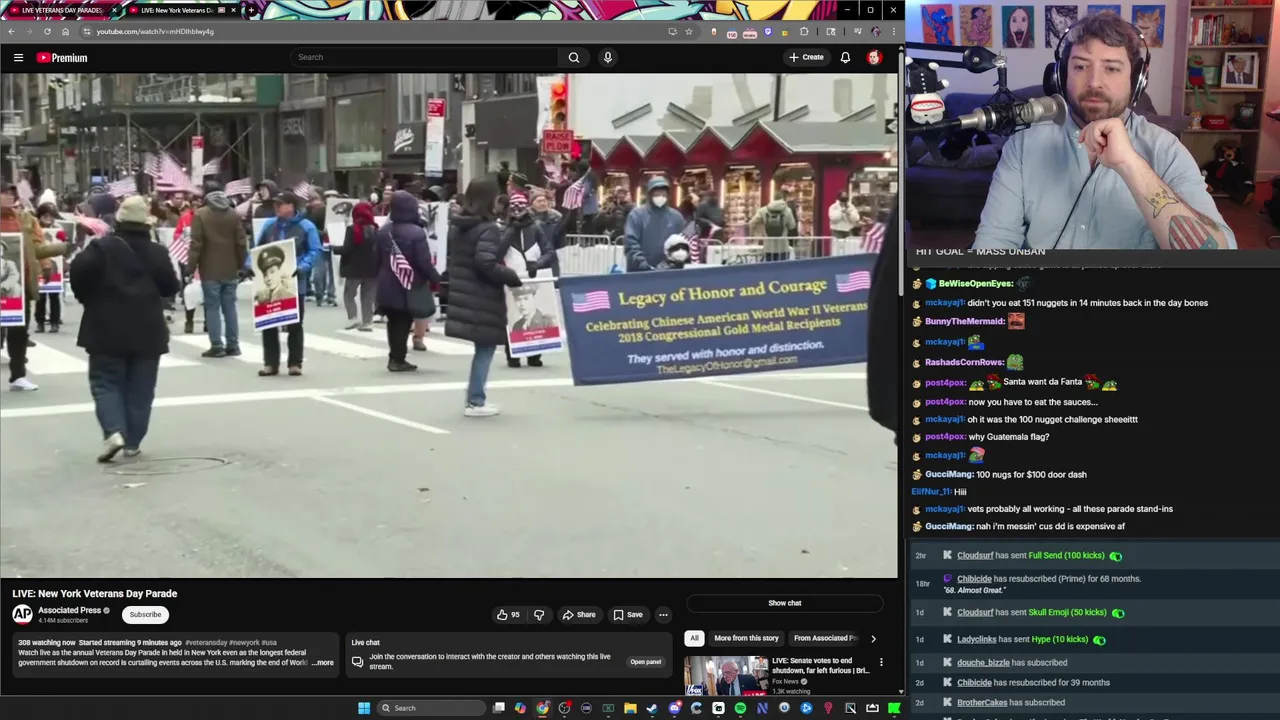Click RashadsCornRows chat username
The width and height of the screenshot is (1280, 720).
[x=964, y=363]
